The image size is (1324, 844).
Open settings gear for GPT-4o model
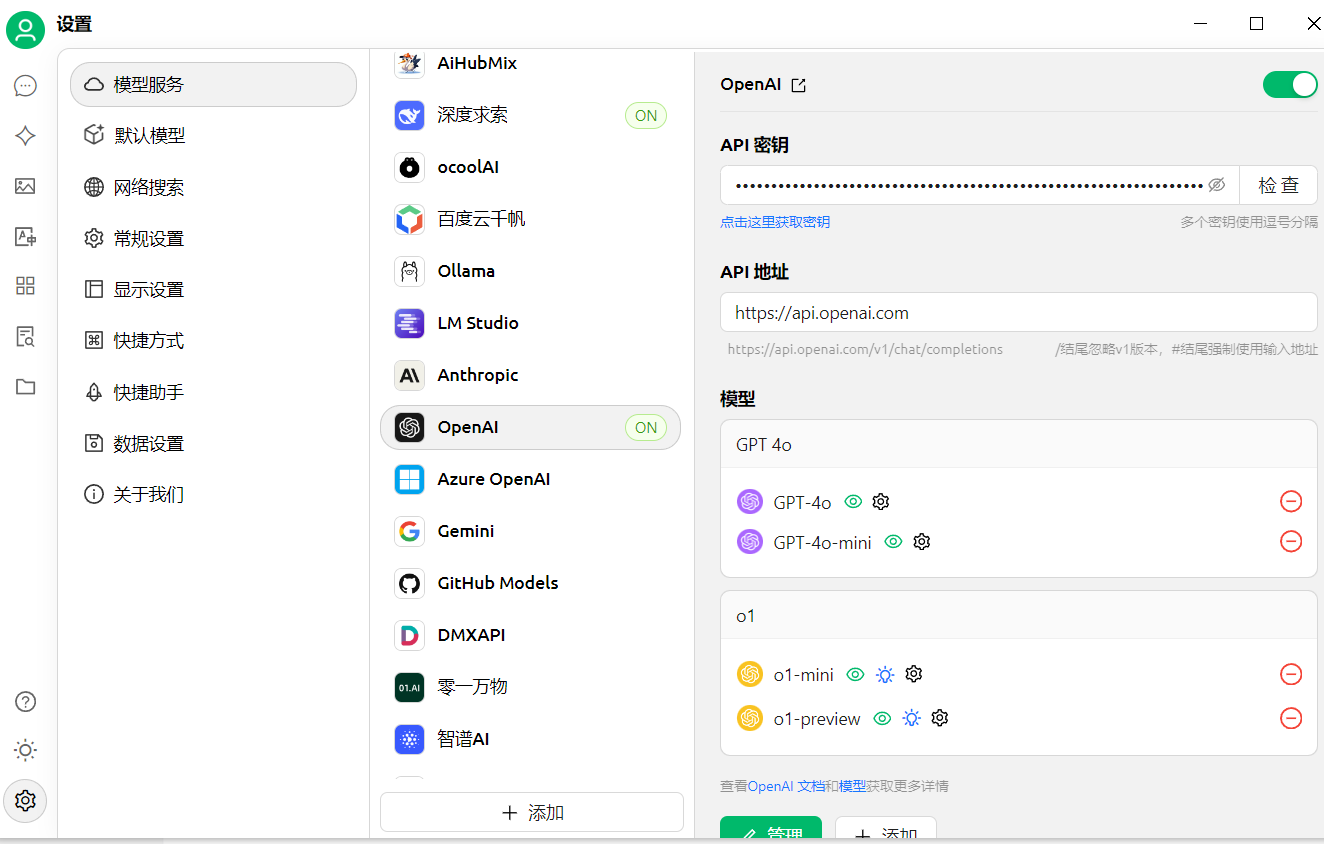881,502
